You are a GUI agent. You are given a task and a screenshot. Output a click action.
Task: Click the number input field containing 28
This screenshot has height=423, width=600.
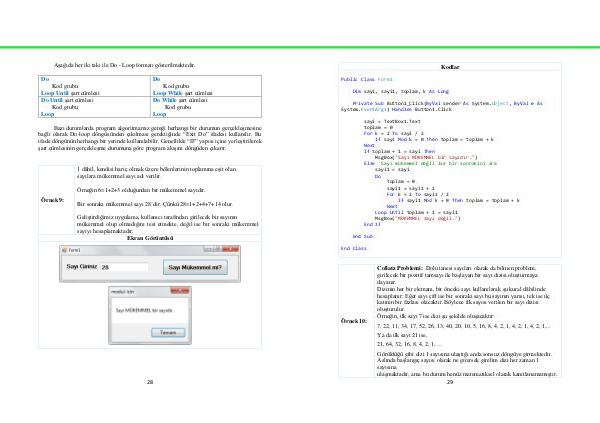pos(124,267)
